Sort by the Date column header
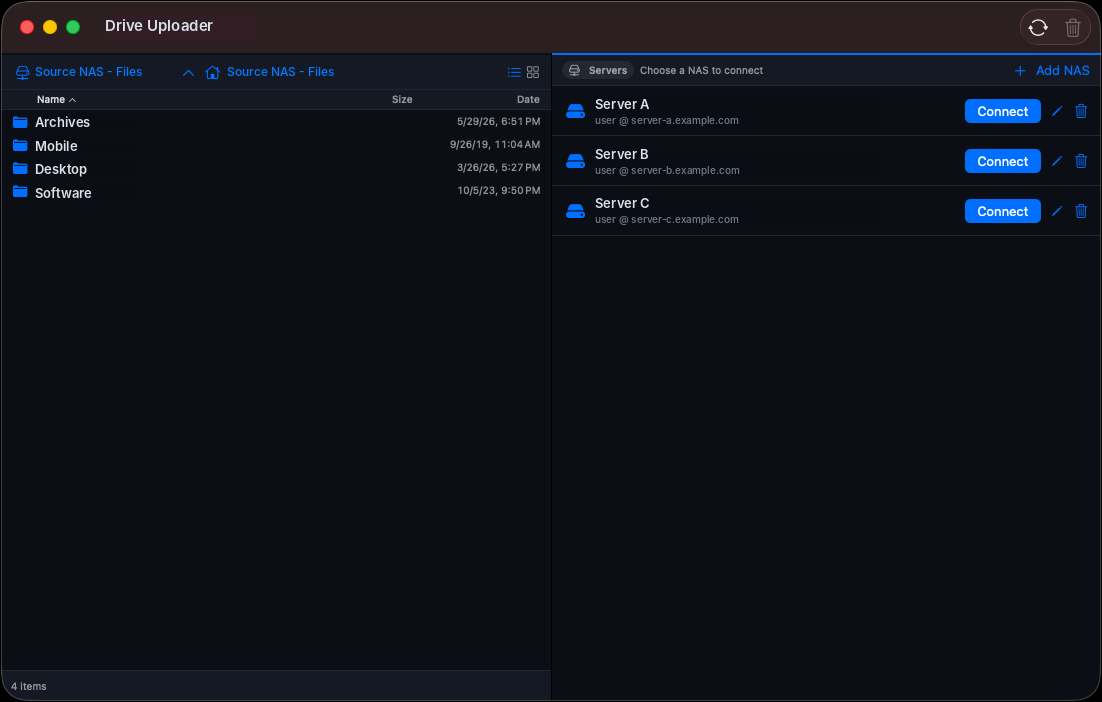 (528, 99)
